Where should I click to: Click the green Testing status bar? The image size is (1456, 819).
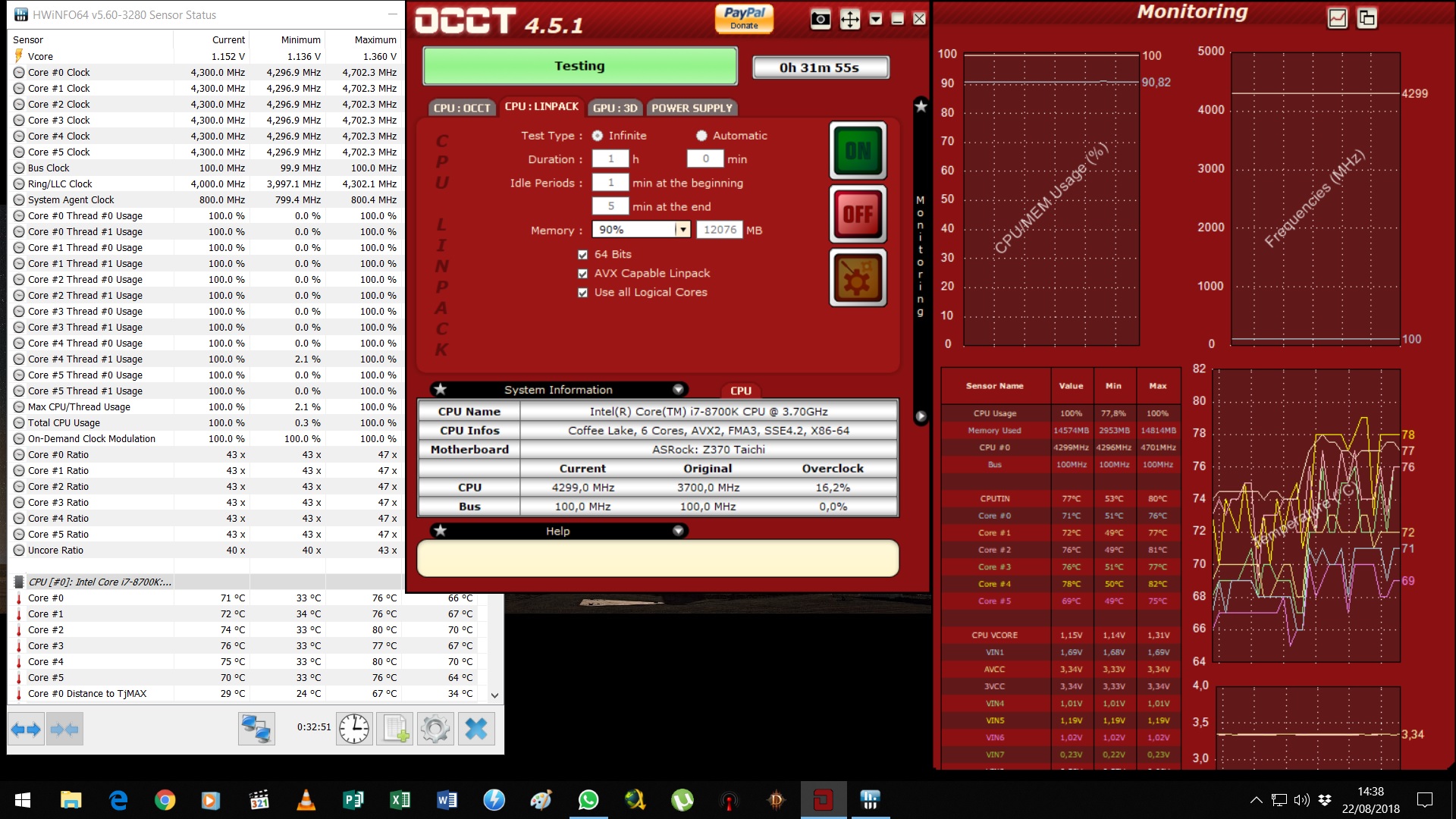tap(579, 66)
